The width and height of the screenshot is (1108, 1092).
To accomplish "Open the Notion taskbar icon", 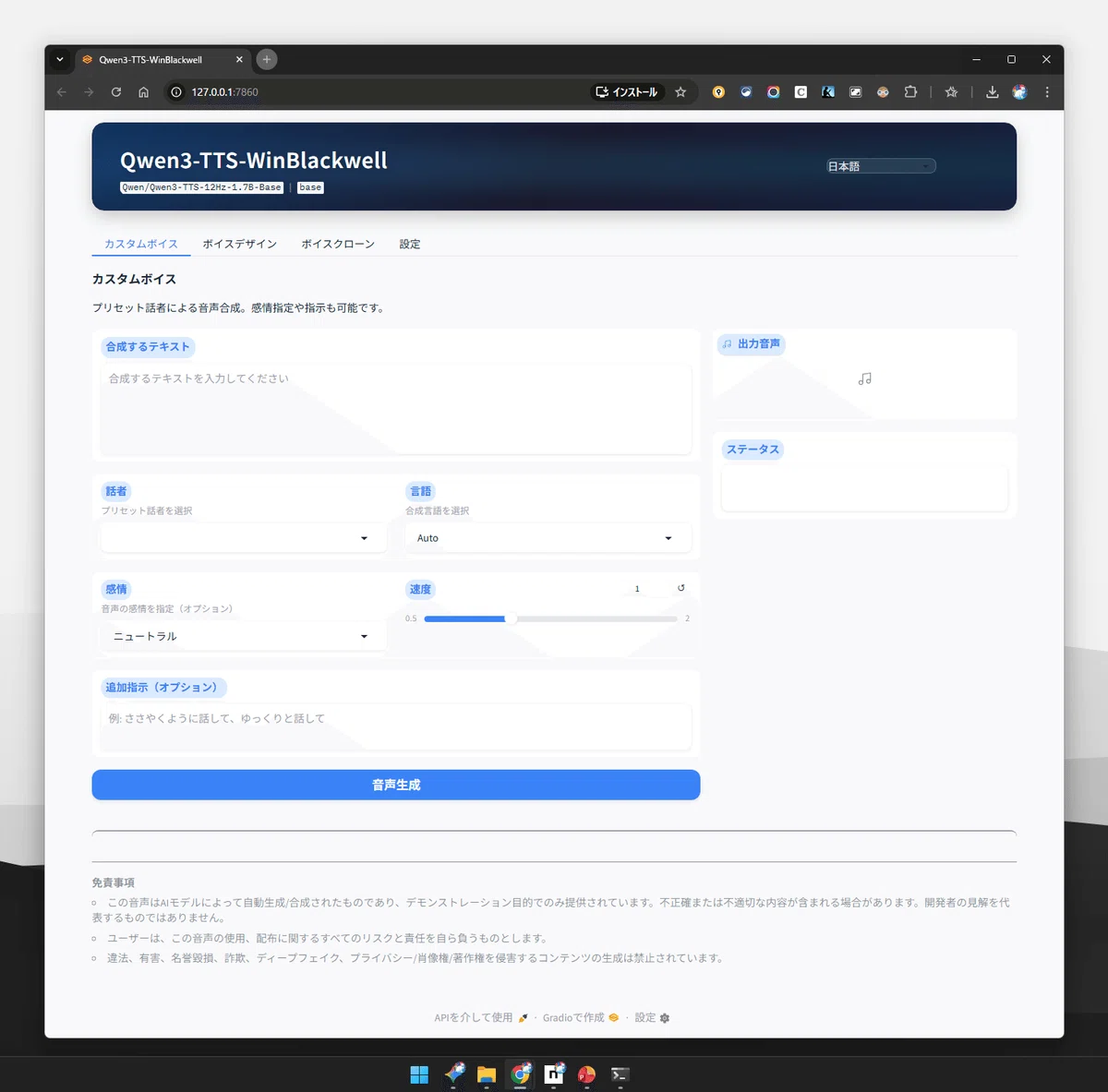I will (554, 1074).
